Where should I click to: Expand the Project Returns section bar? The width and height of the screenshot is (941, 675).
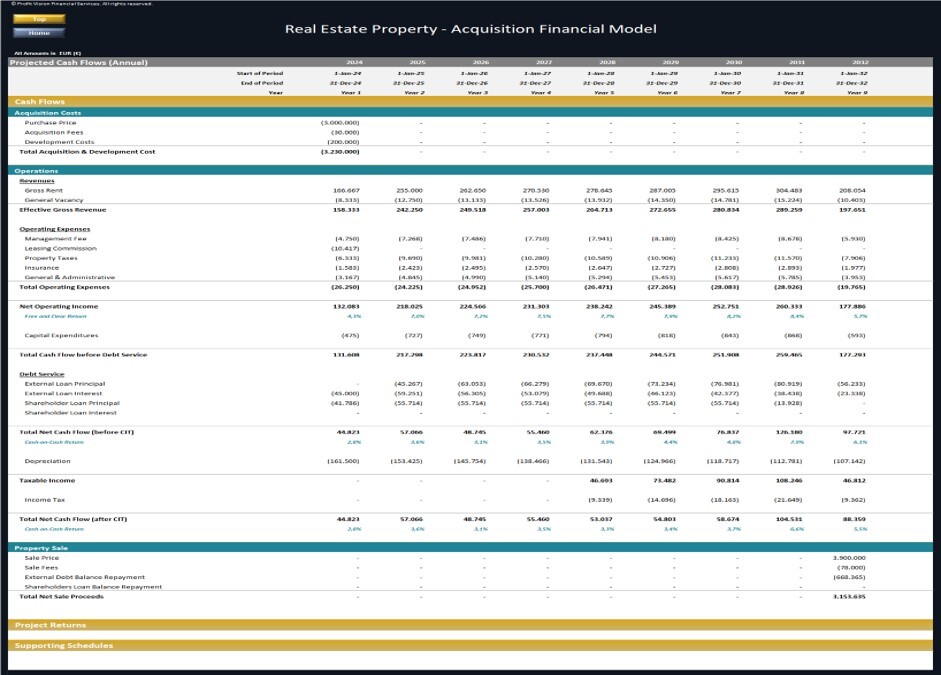tap(470, 625)
